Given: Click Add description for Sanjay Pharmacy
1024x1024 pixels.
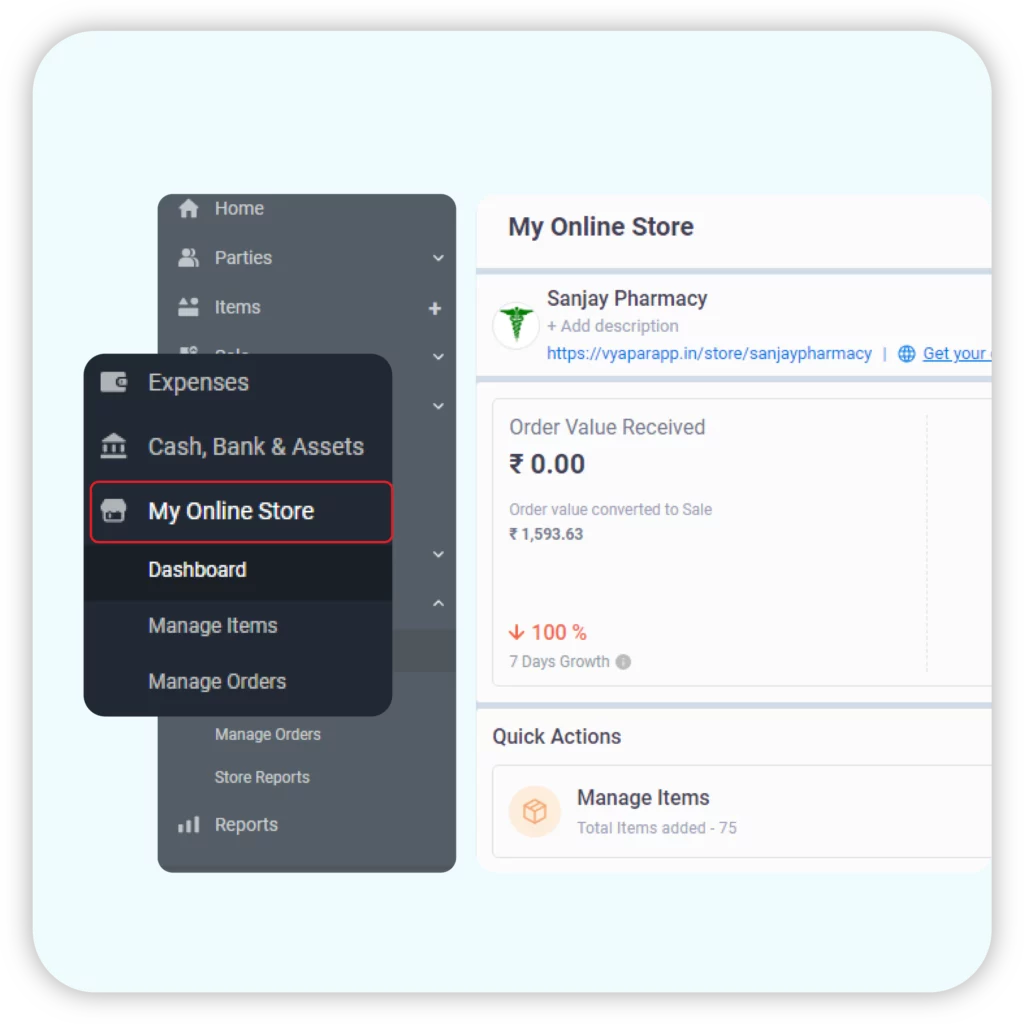Looking at the screenshot, I should click(613, 326).
